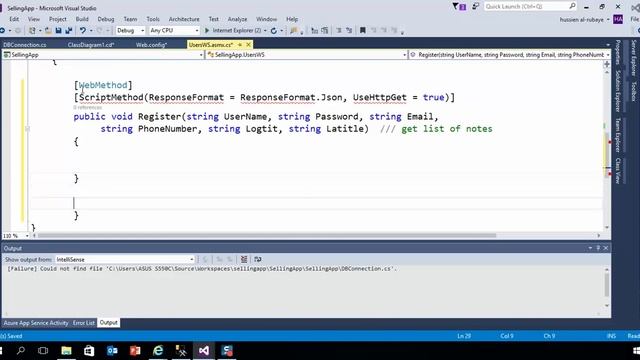Click the Snagit taskbar icon

click(x=227, y=351)
